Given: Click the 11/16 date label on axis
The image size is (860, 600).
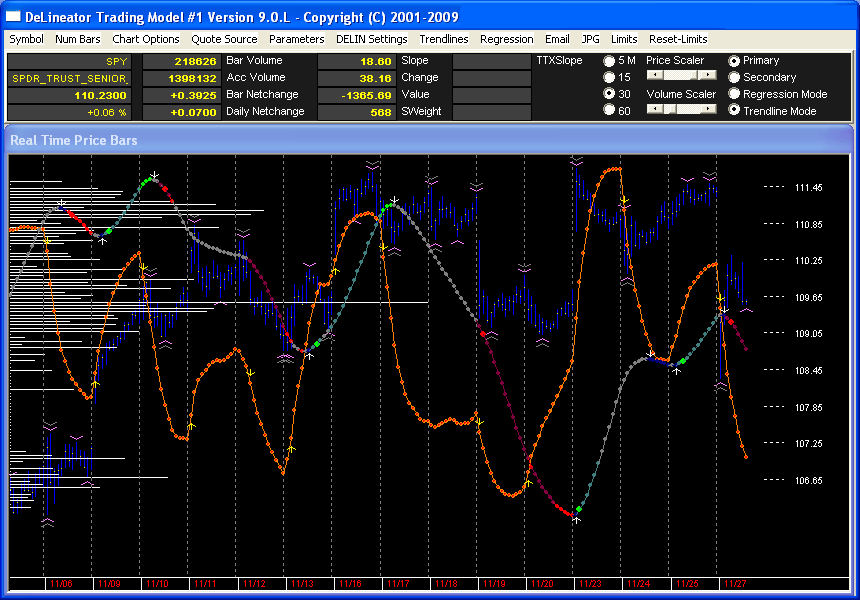Looking at the screenshot, I should click(x=350, y=584).
